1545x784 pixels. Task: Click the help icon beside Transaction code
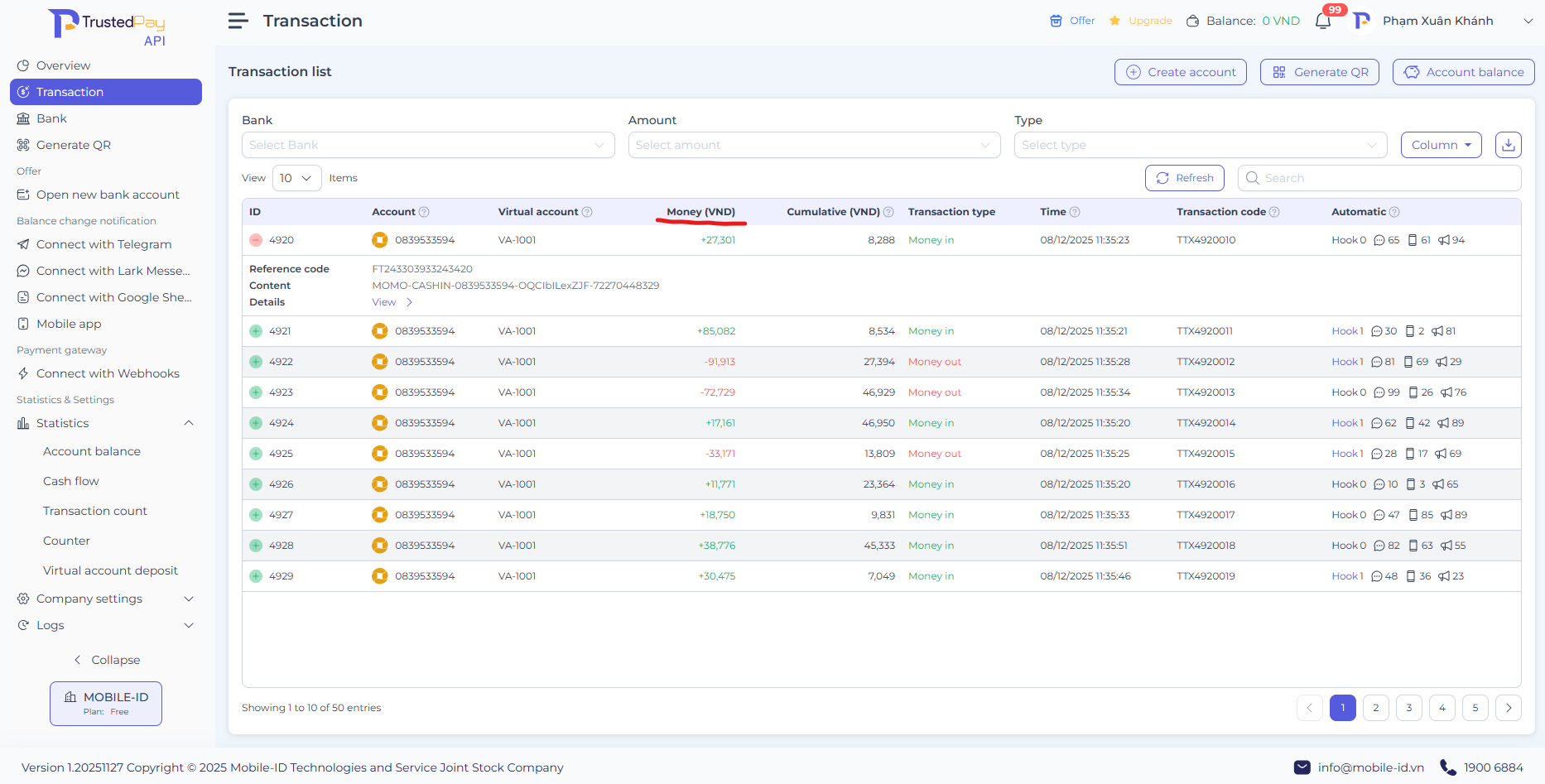[1274, 212]
